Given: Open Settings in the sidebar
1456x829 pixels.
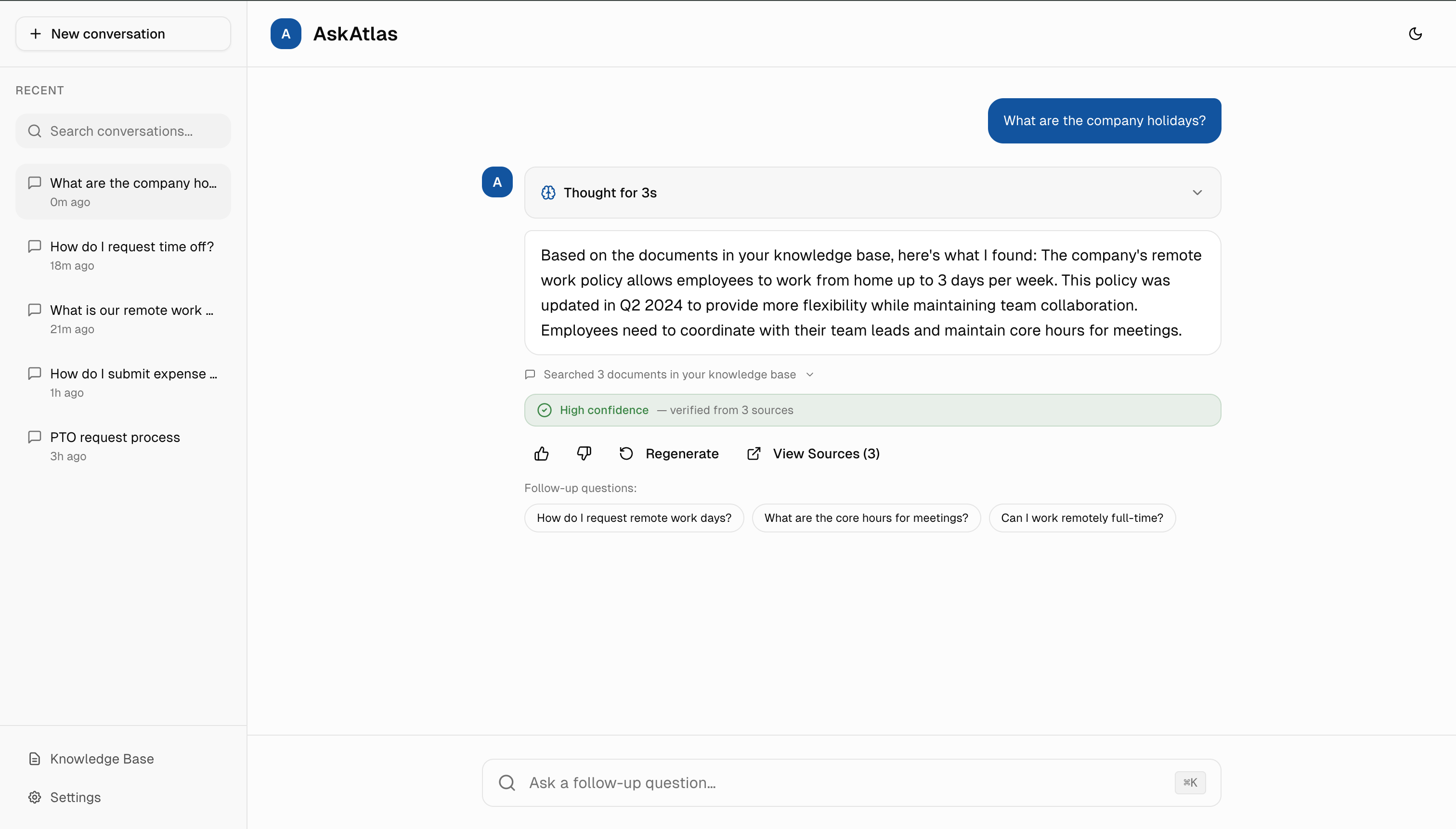Looking at the screenshot, I should [75, 797].
